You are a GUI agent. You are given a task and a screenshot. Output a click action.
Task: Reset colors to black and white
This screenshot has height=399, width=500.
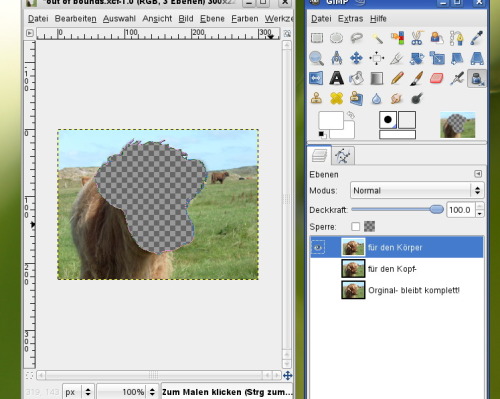322,135
